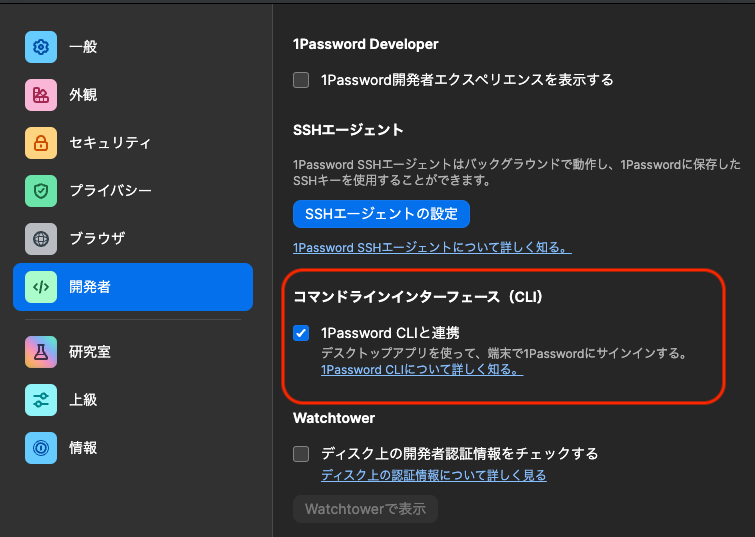Screen dimensions: 755x537
Task: Select プライバシー in the sidebar
Action: (x=133, y=191)
